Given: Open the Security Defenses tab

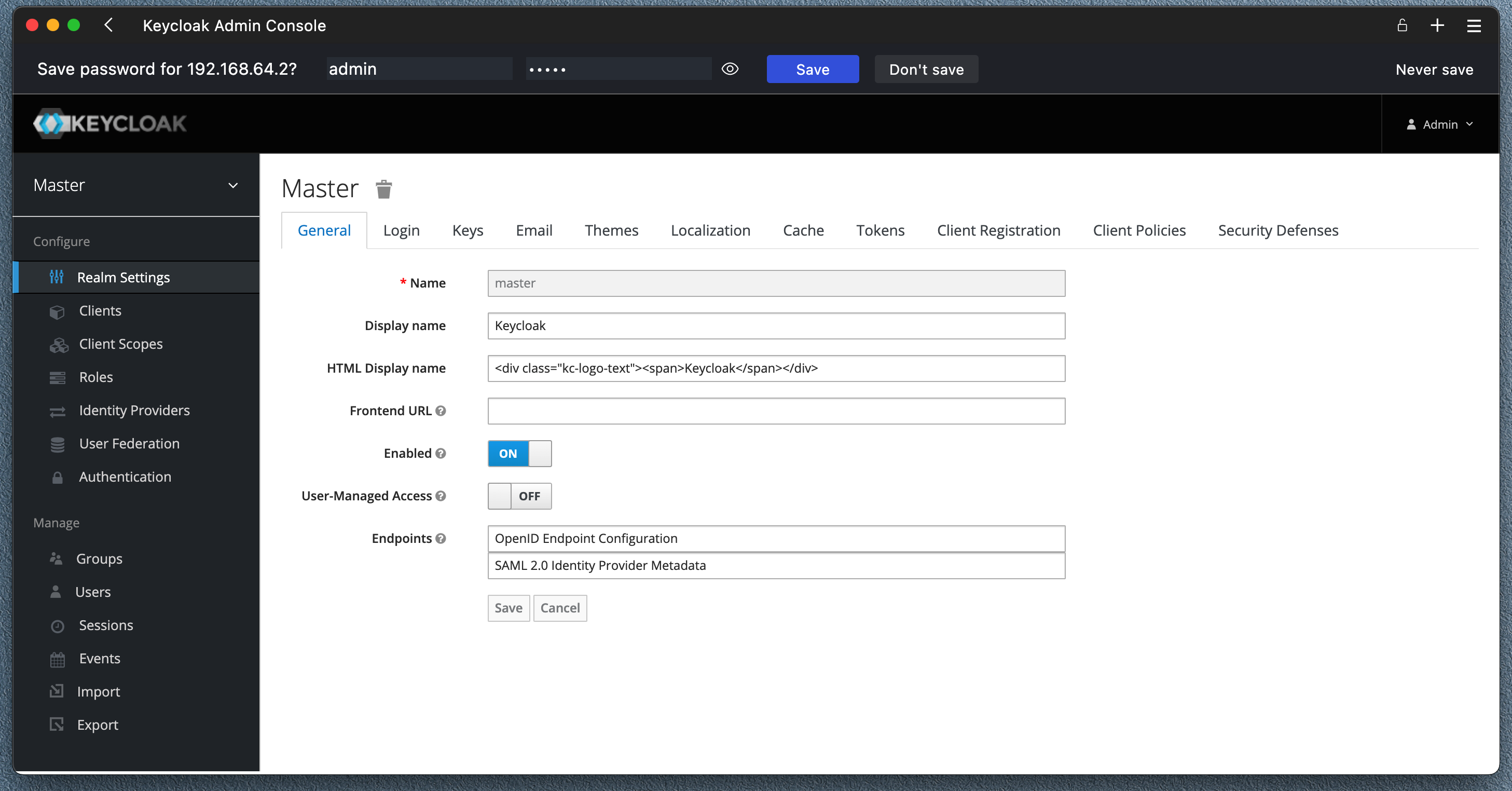Looking at the screenshot, I should pos(1278,231).
